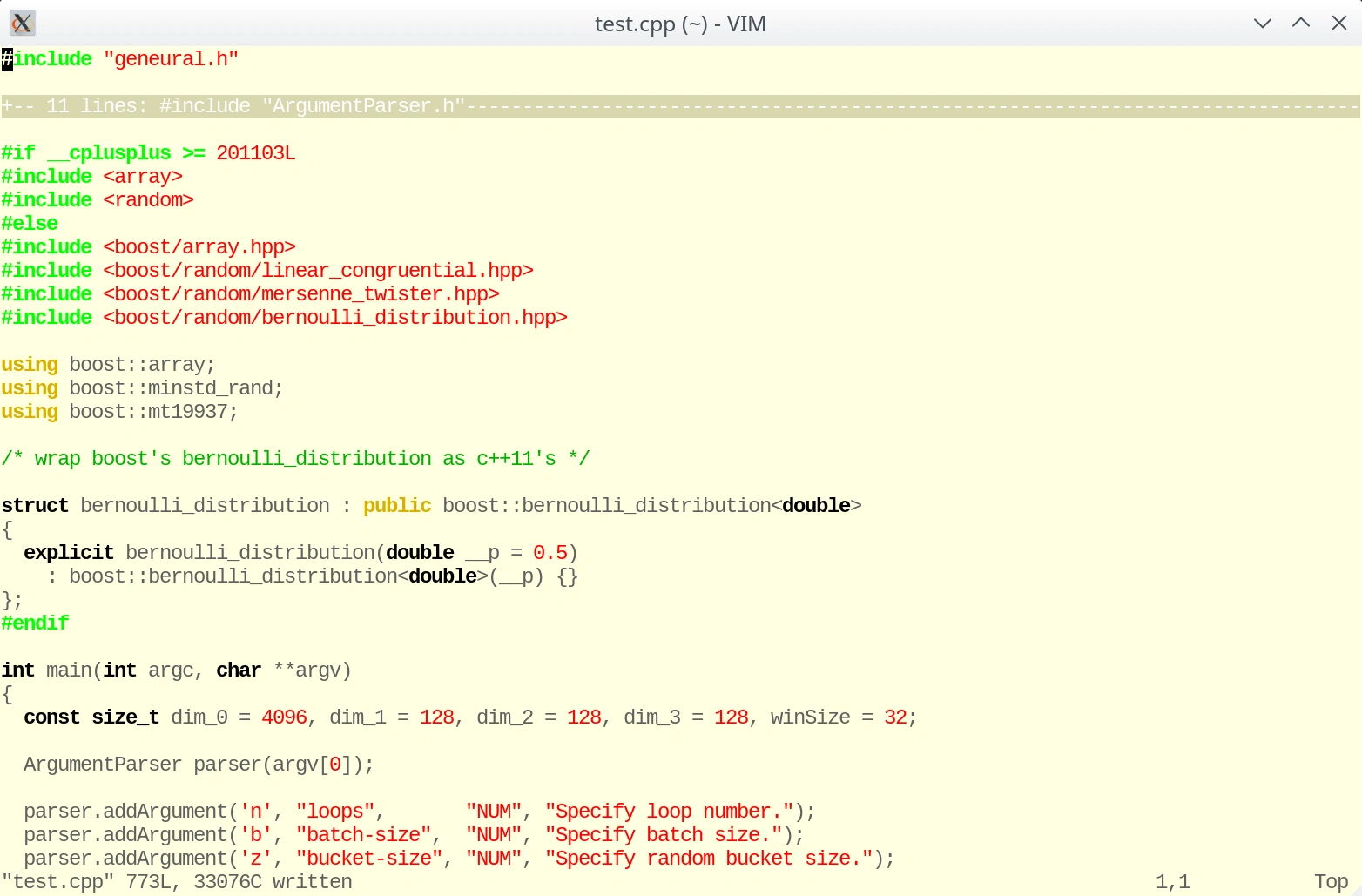Click the winSize value 32

tap(895, 717)
